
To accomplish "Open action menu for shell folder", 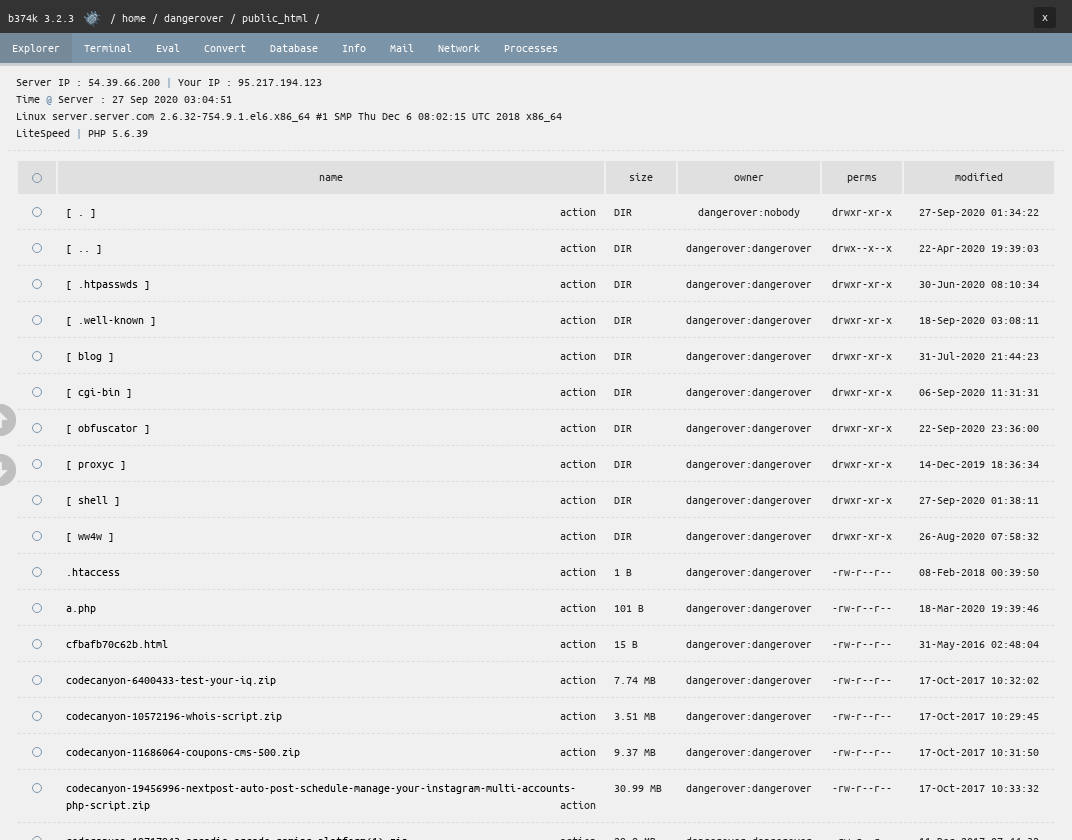I will (577, 500).
